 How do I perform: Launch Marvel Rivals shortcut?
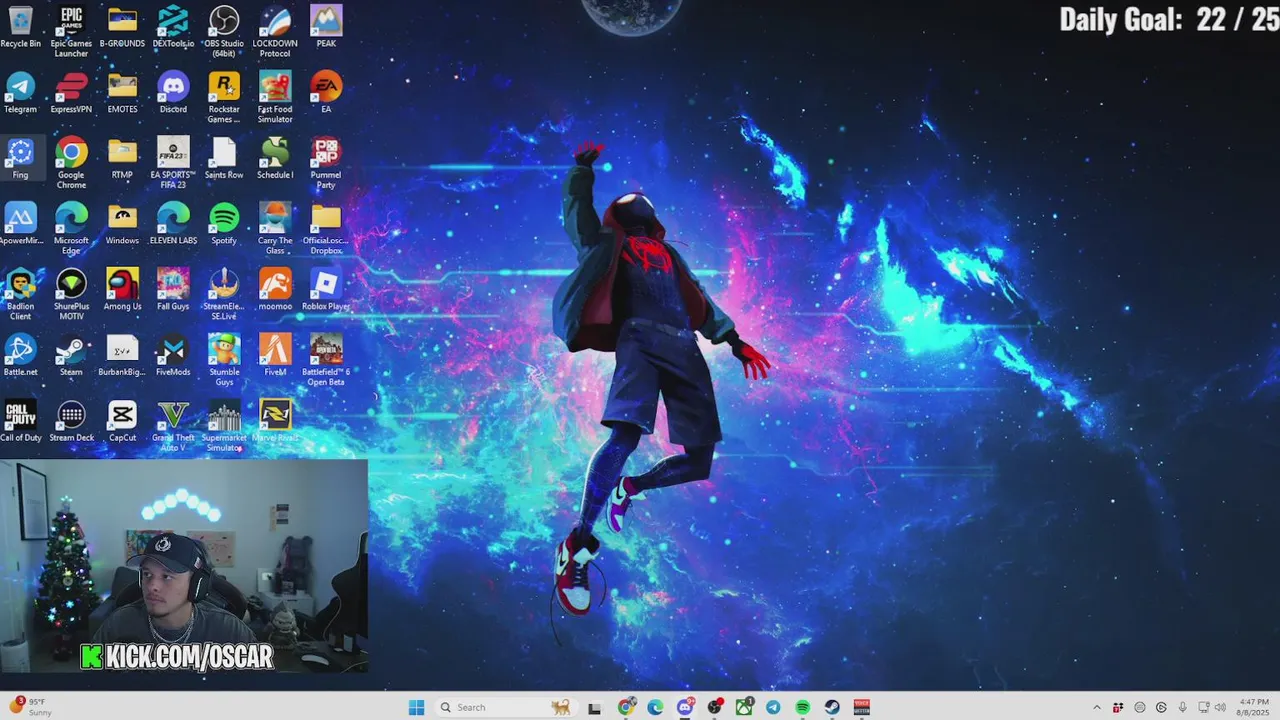275,421
